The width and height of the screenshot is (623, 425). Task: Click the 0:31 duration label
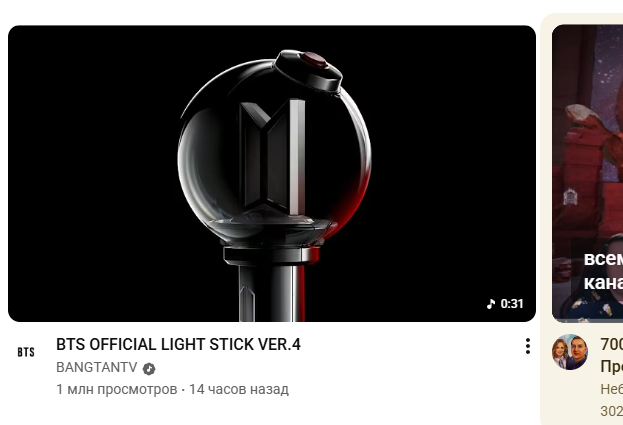[512, 304]
